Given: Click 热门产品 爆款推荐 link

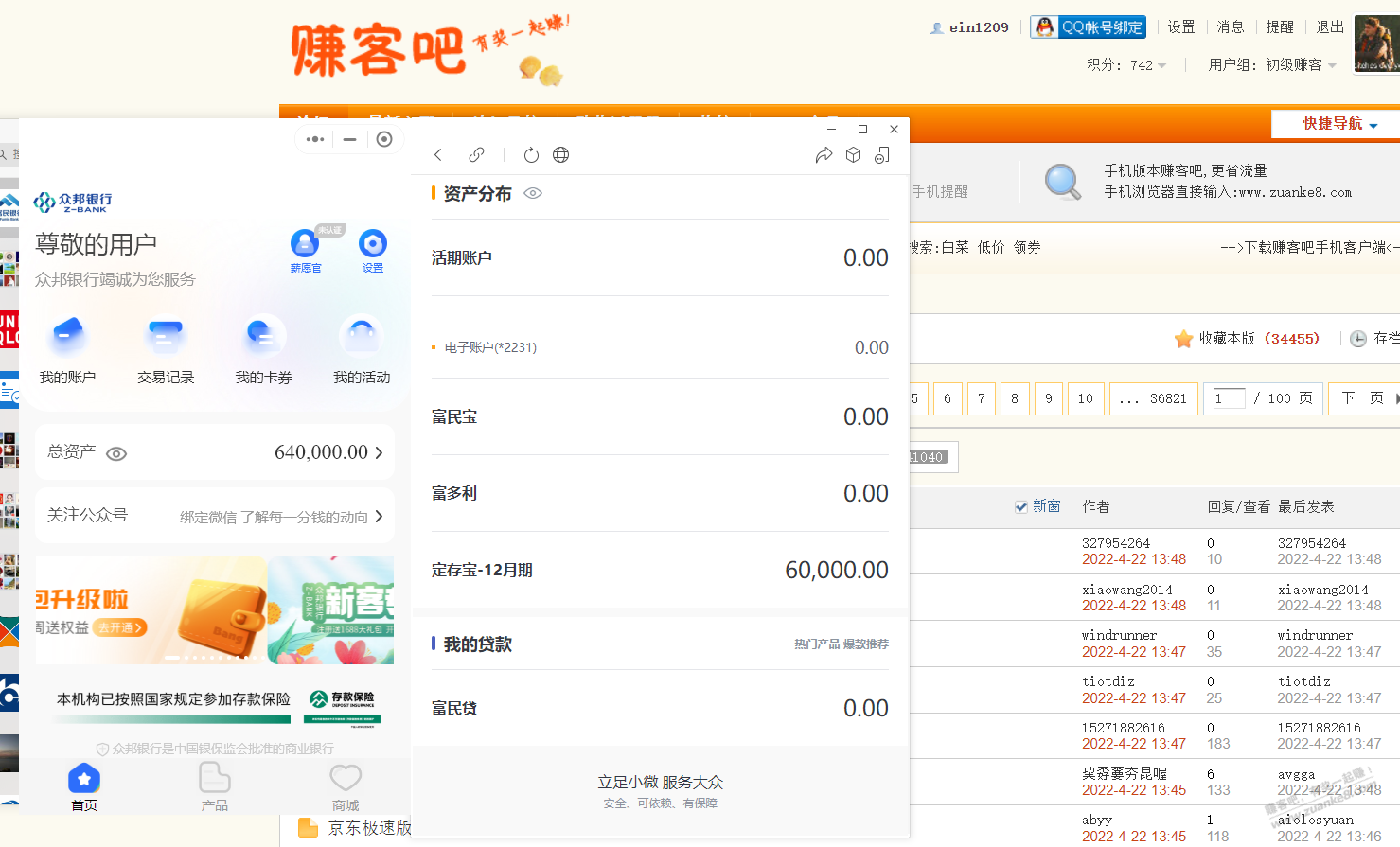Looking at the screenshot, I should (842, 644).
